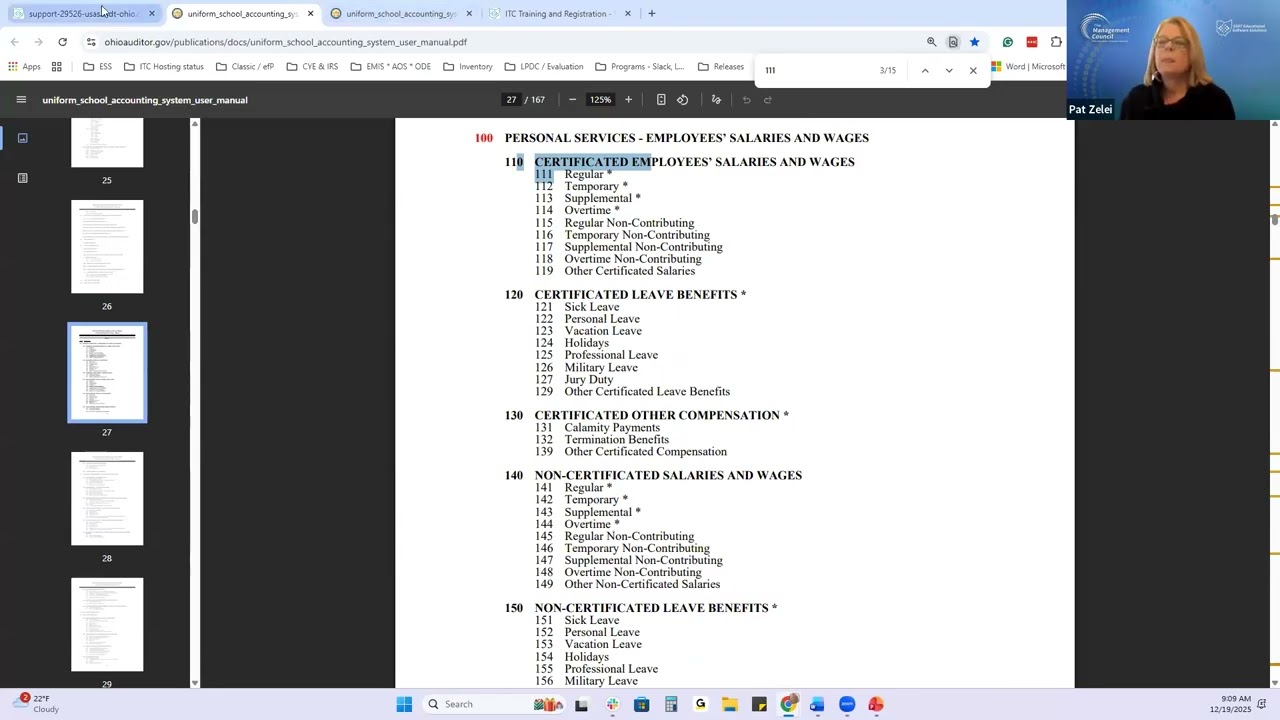Select page 28 thumbnail
1280x720 pixels.
pyautogui.click(x=107, y=499)
